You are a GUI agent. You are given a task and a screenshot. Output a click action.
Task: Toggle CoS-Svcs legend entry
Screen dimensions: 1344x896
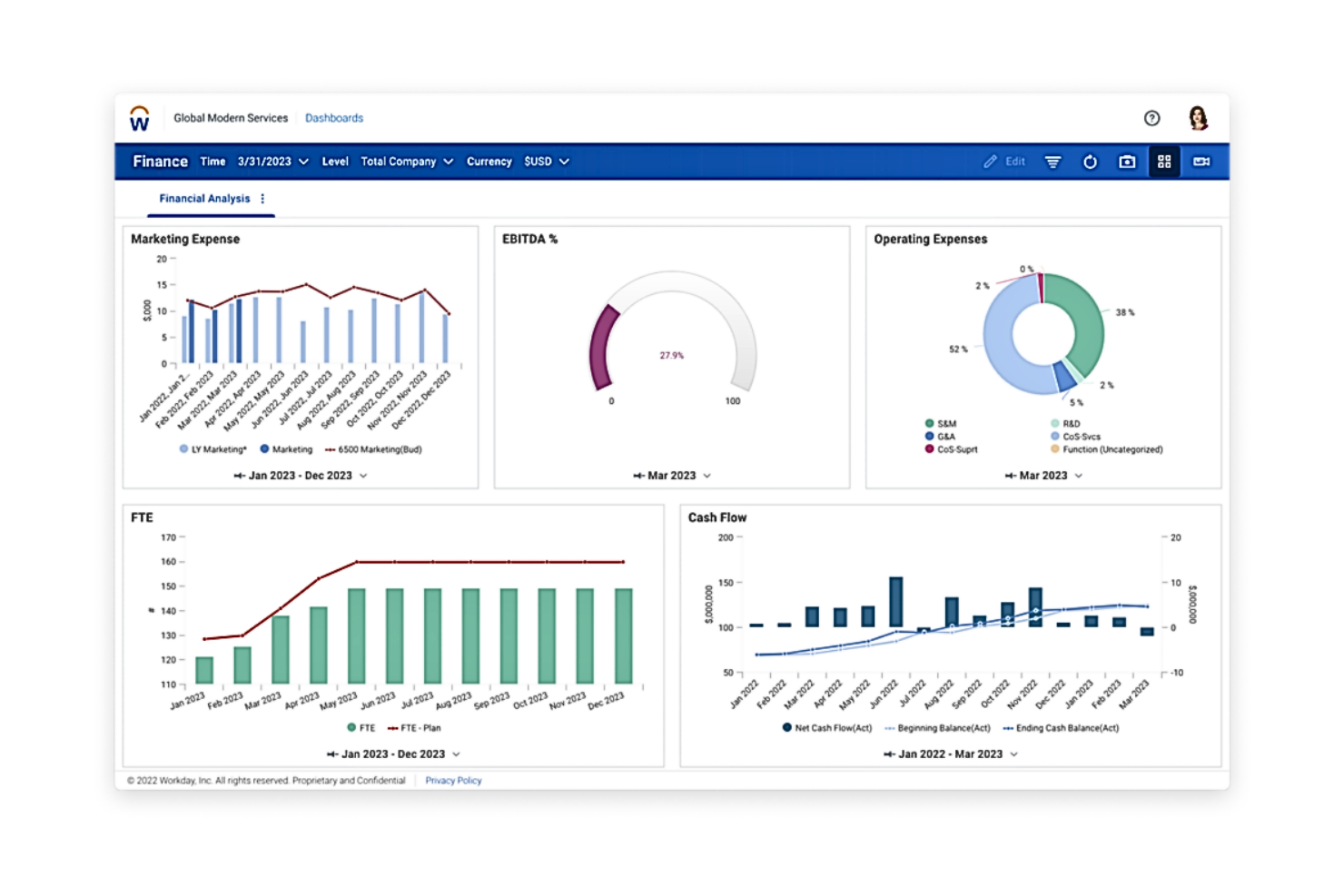coord(1076,437)
